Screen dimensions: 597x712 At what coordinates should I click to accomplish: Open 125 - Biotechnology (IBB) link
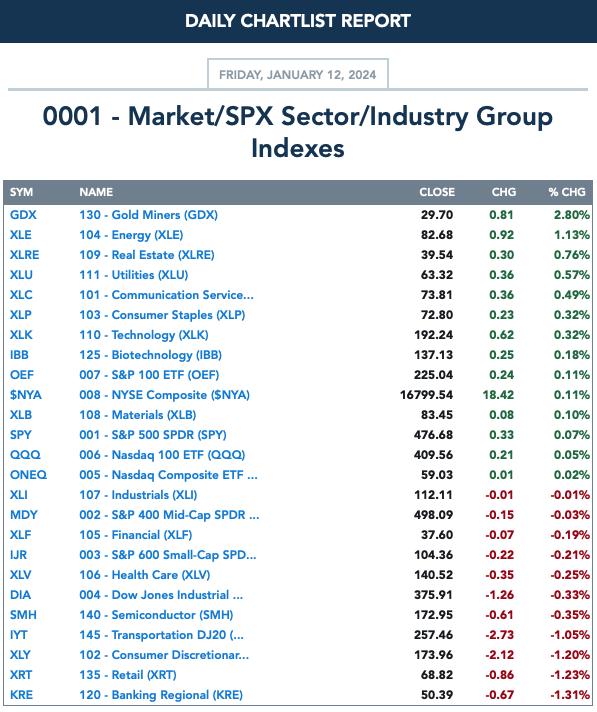click(x=150, y=355)
